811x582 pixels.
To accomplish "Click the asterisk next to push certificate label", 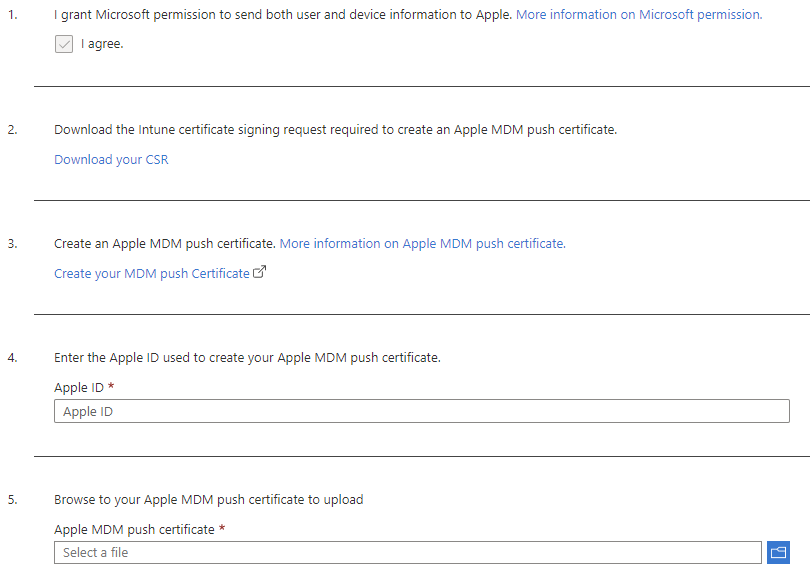I will tap(222, 528).
